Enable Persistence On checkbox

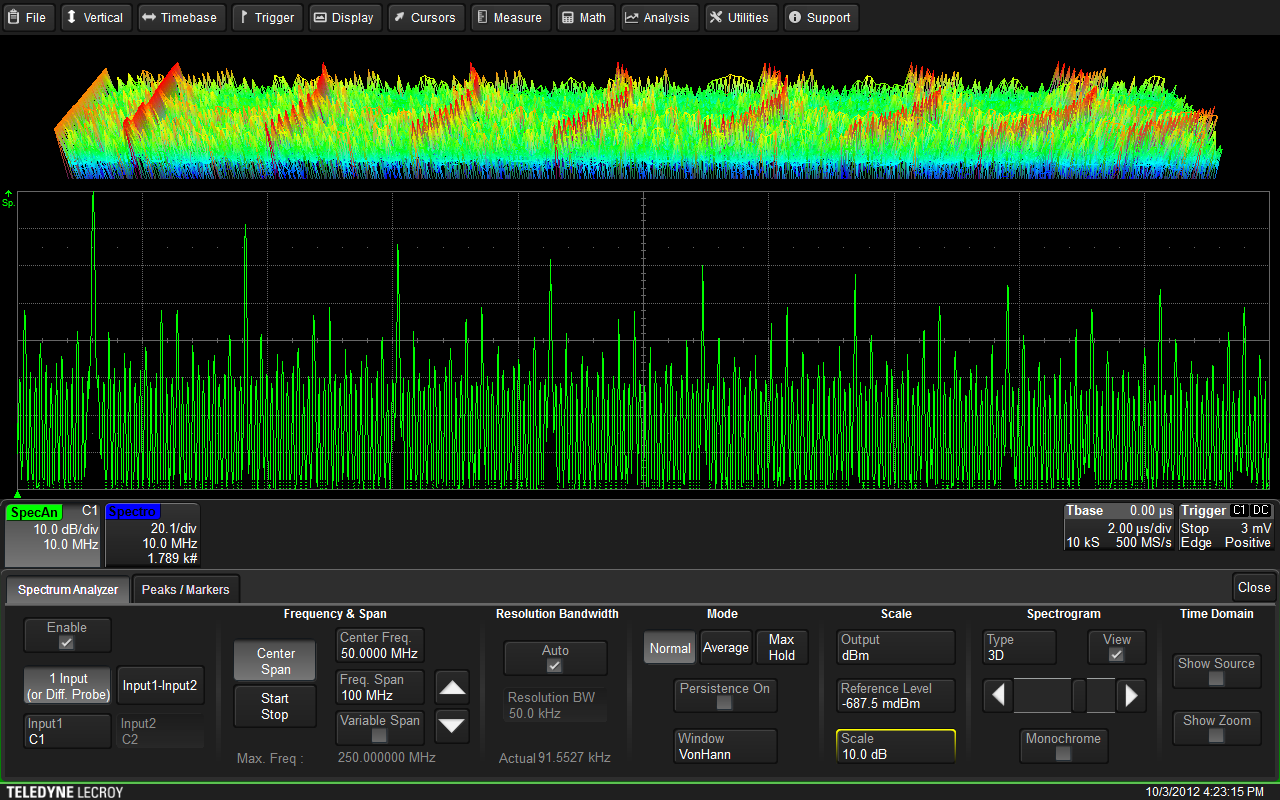click(x=724, y=703)
